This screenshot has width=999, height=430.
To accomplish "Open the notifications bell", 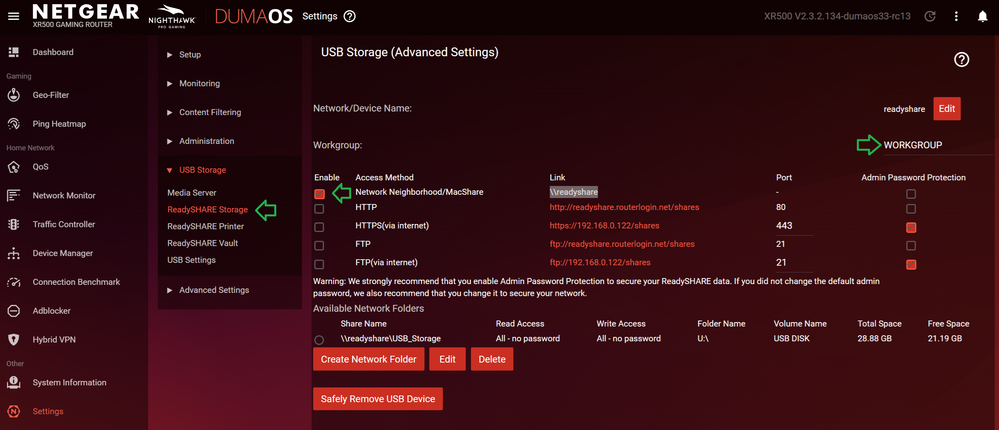I will pos(982,17).
